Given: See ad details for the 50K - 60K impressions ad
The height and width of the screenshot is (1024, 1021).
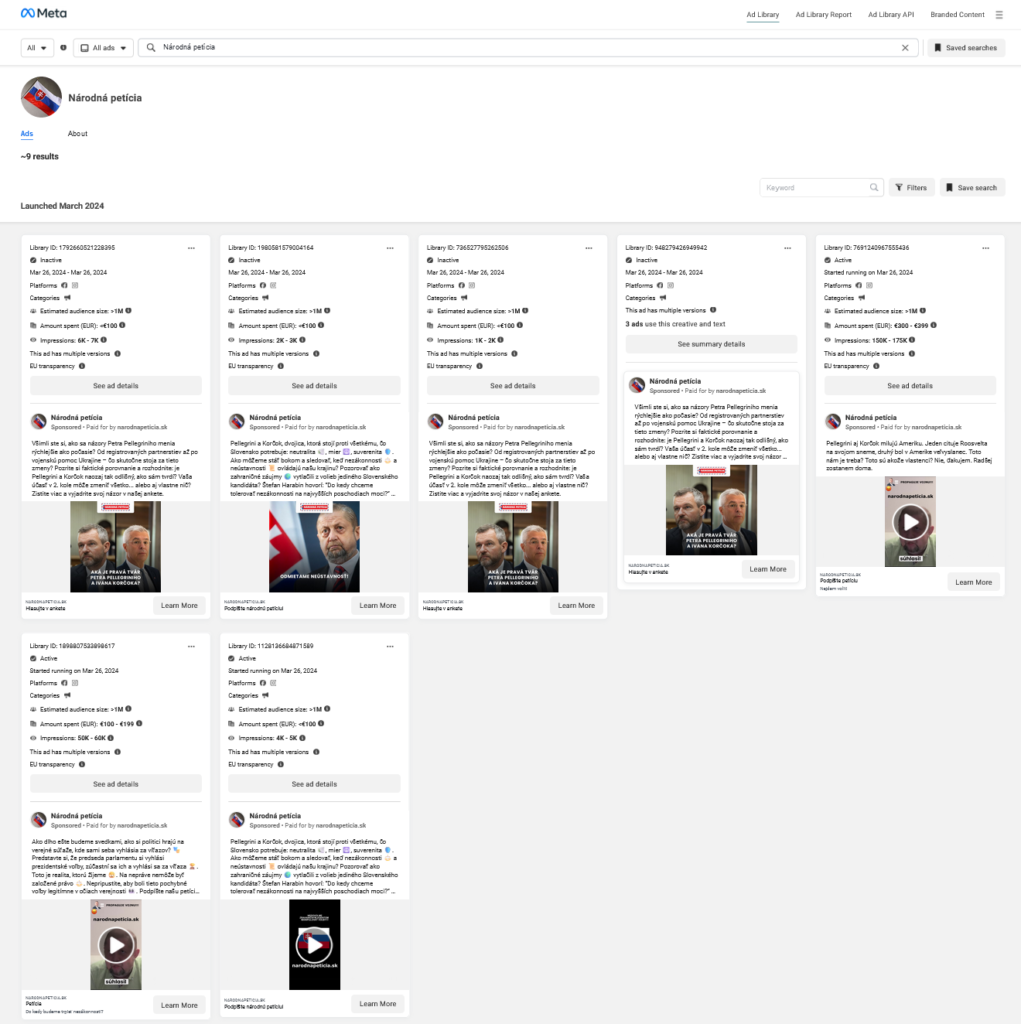Looking at the screenshot, I should 116,784.
